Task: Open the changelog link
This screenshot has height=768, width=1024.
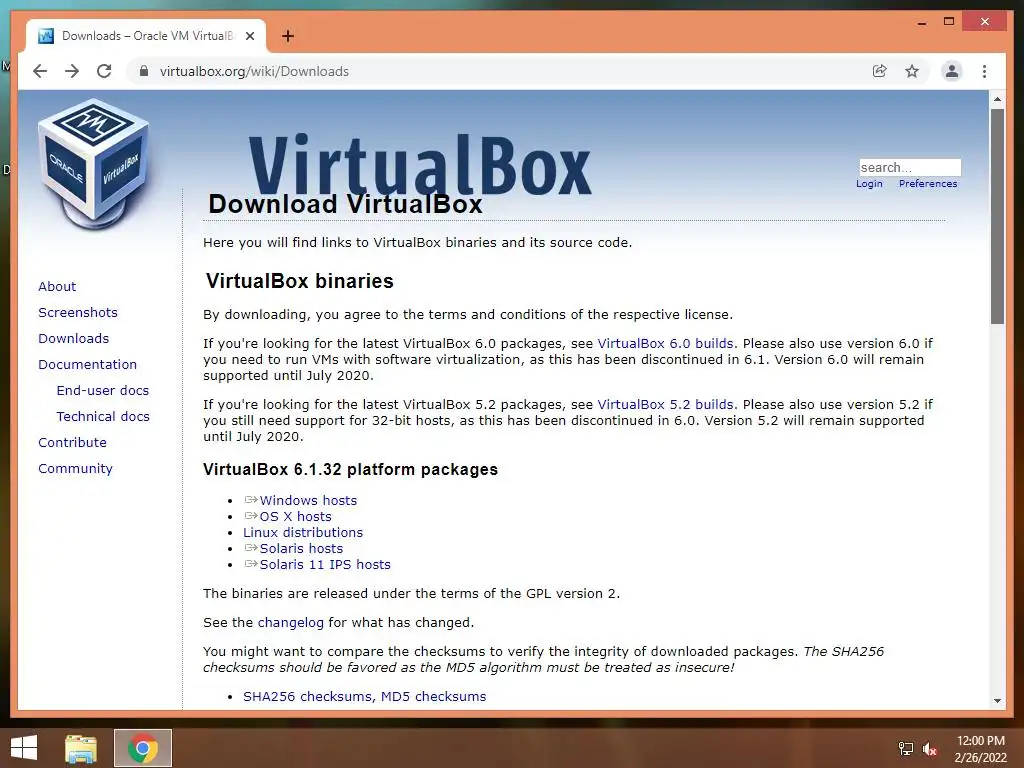Action: point(291,622)
